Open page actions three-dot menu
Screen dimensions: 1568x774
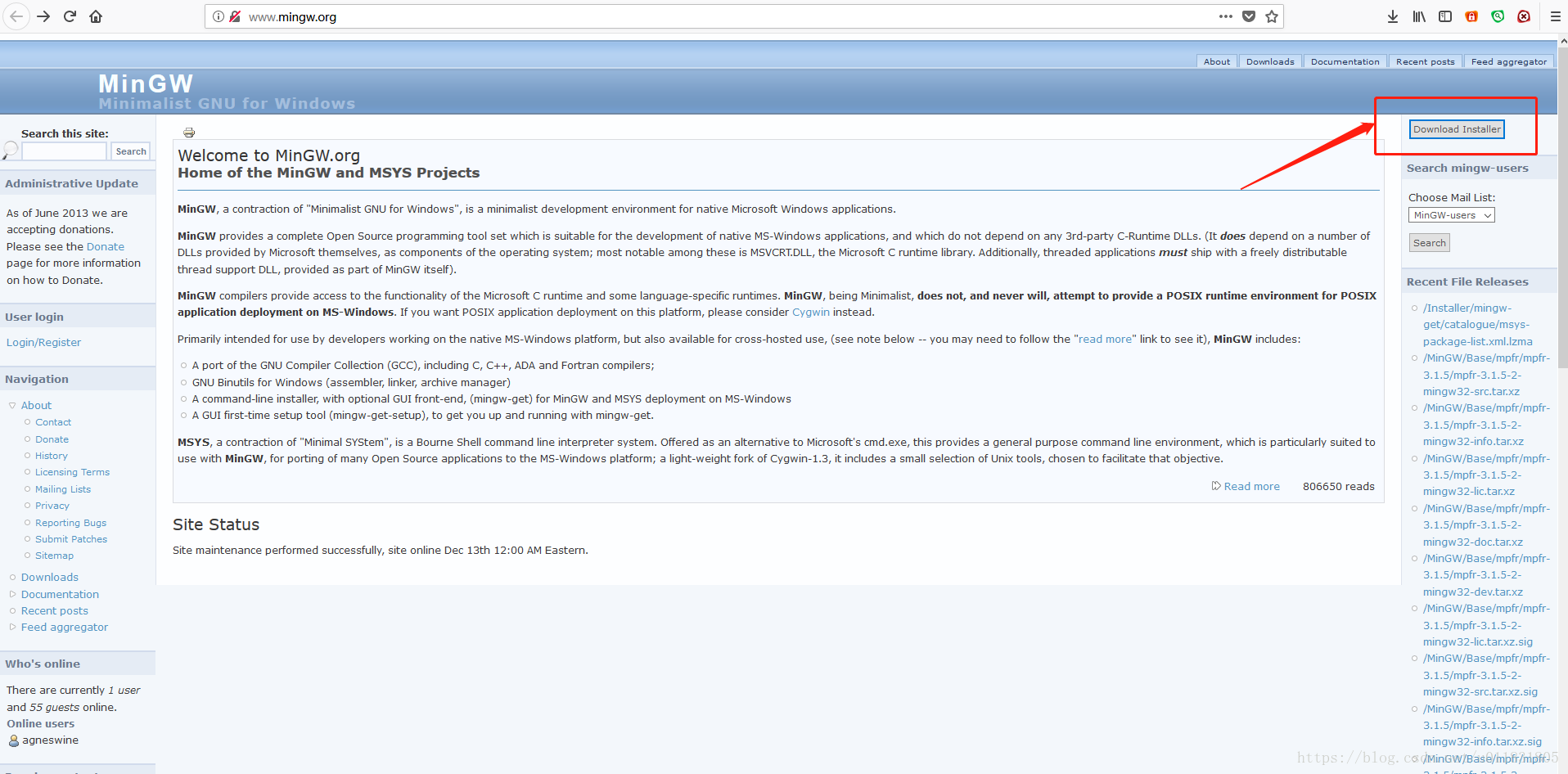point(1225,16)
